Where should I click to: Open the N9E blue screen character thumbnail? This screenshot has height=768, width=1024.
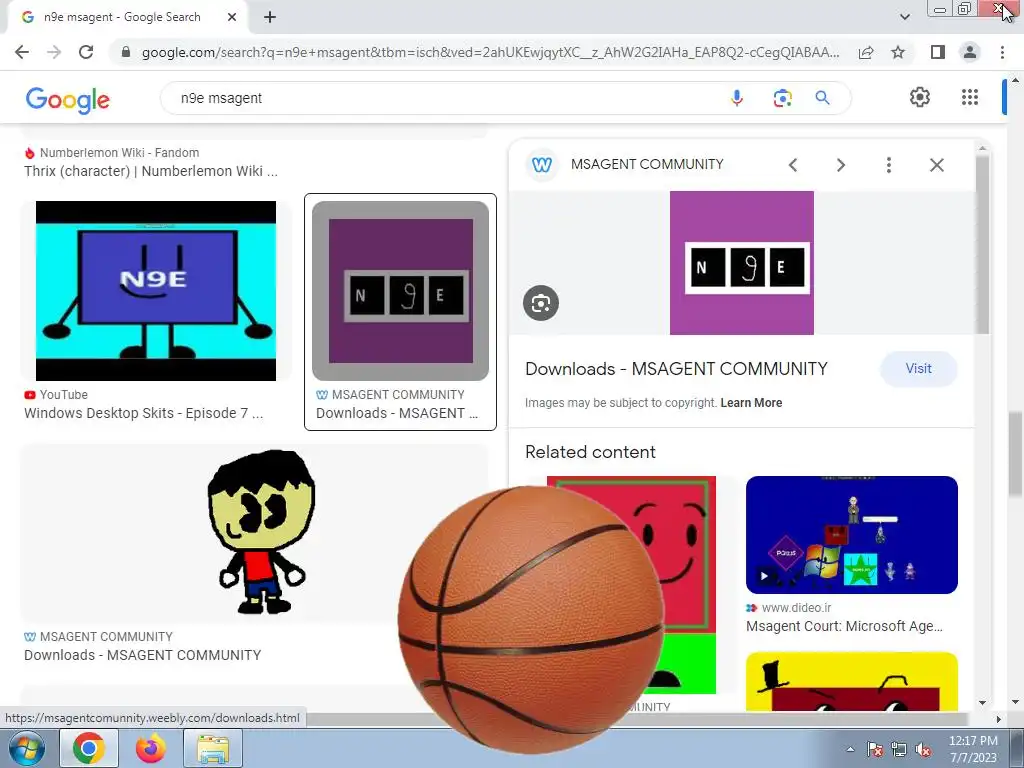pos(156,291)
